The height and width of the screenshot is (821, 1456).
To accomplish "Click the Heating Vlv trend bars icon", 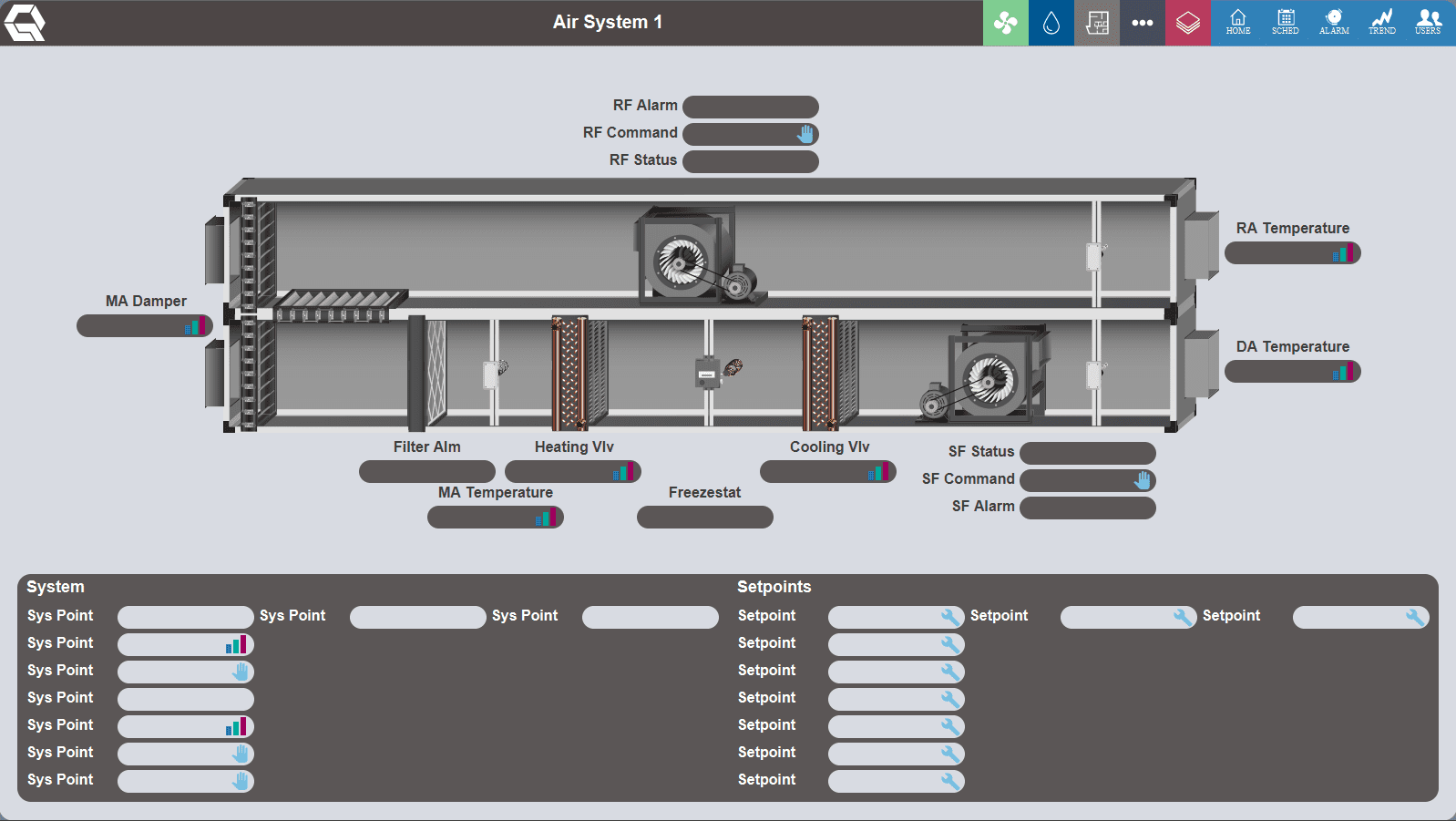I will pyautogui.click(x=624, y=472).
